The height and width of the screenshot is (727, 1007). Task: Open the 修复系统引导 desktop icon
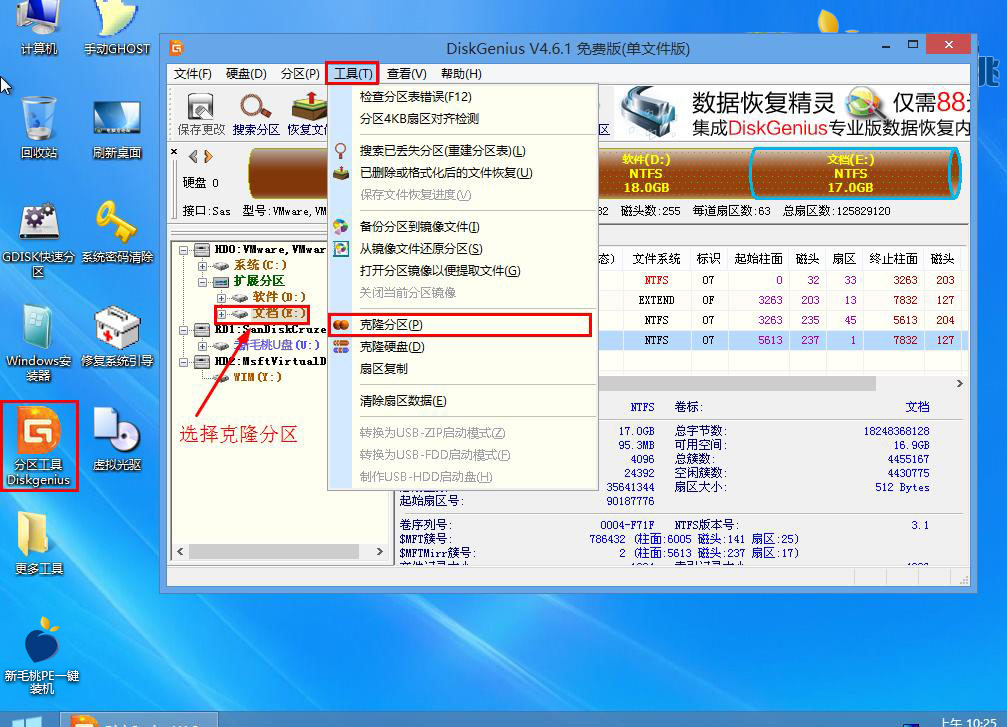pos(116,335)
